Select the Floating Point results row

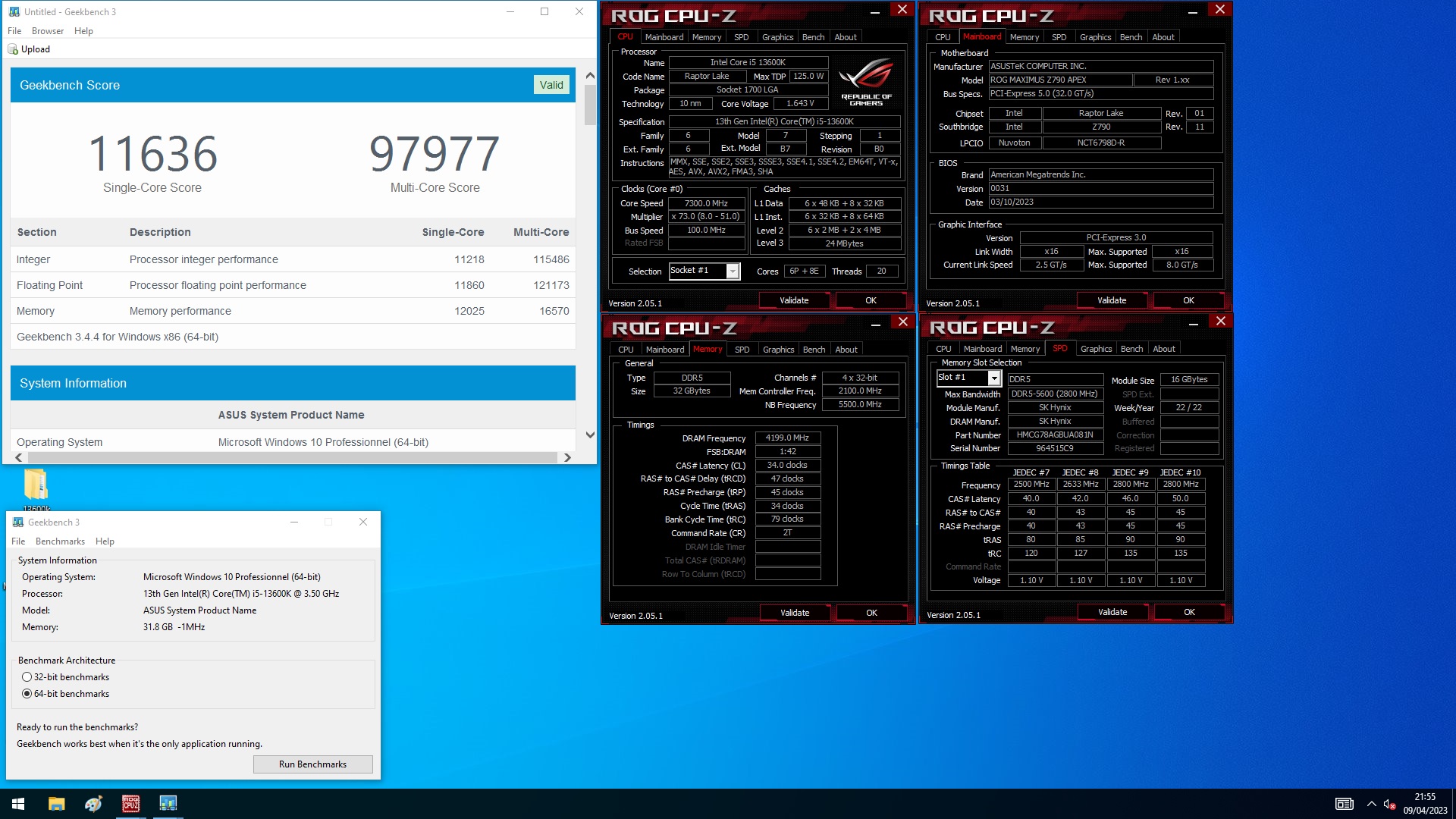coord(293,285)
